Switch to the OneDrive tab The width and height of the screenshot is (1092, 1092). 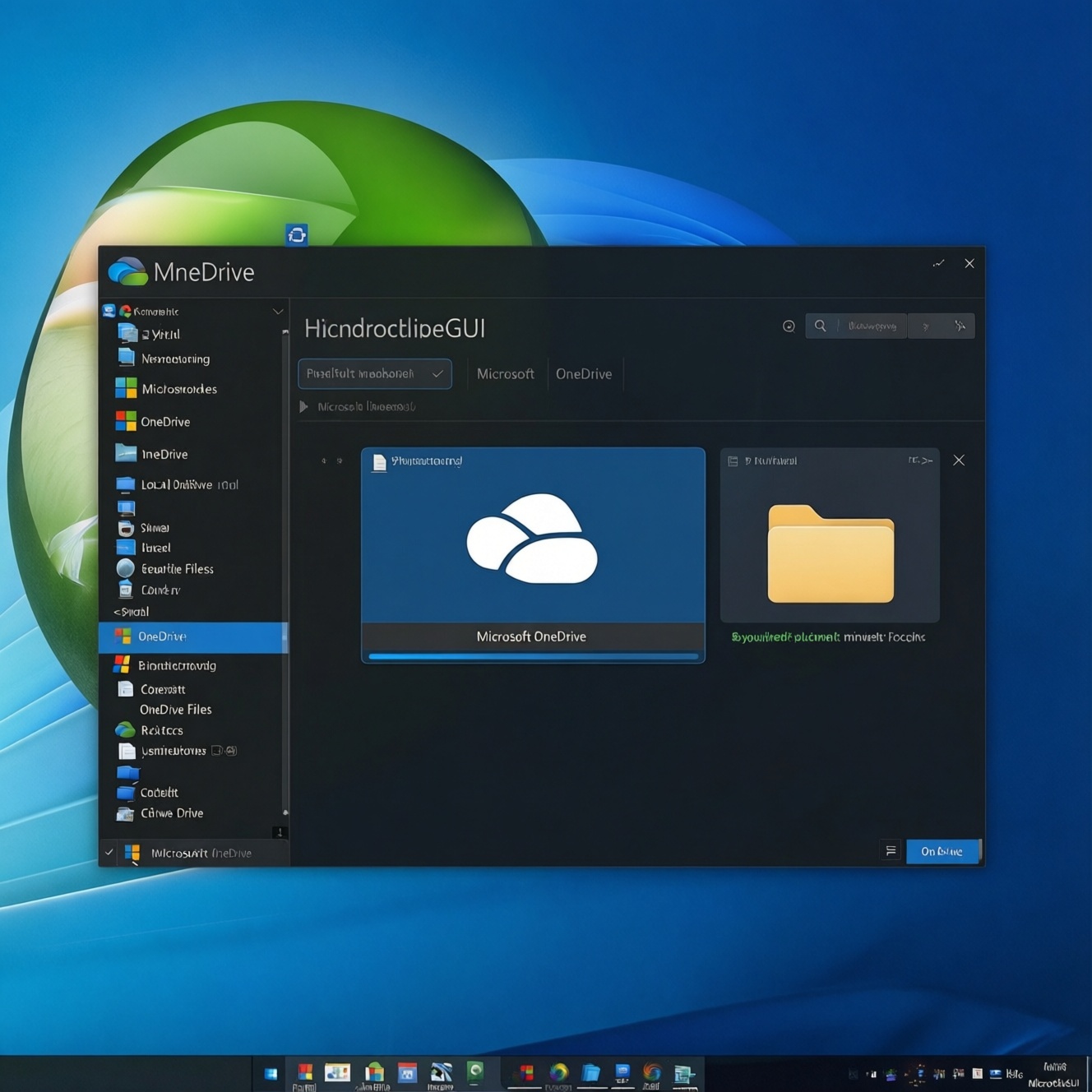[584, 374]
